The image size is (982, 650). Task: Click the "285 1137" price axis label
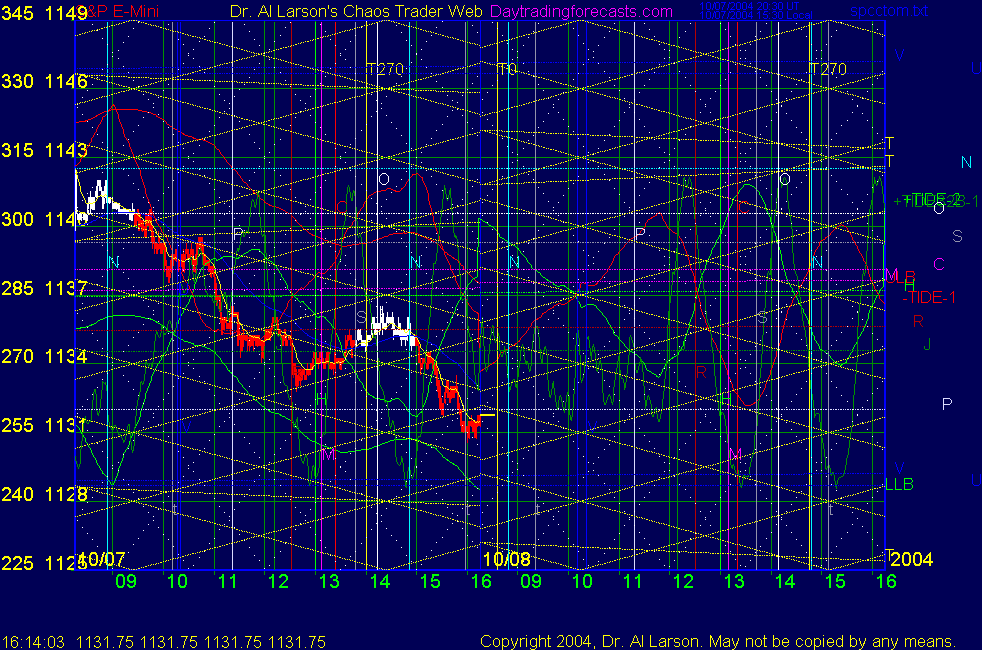click(x=44, y=288)
